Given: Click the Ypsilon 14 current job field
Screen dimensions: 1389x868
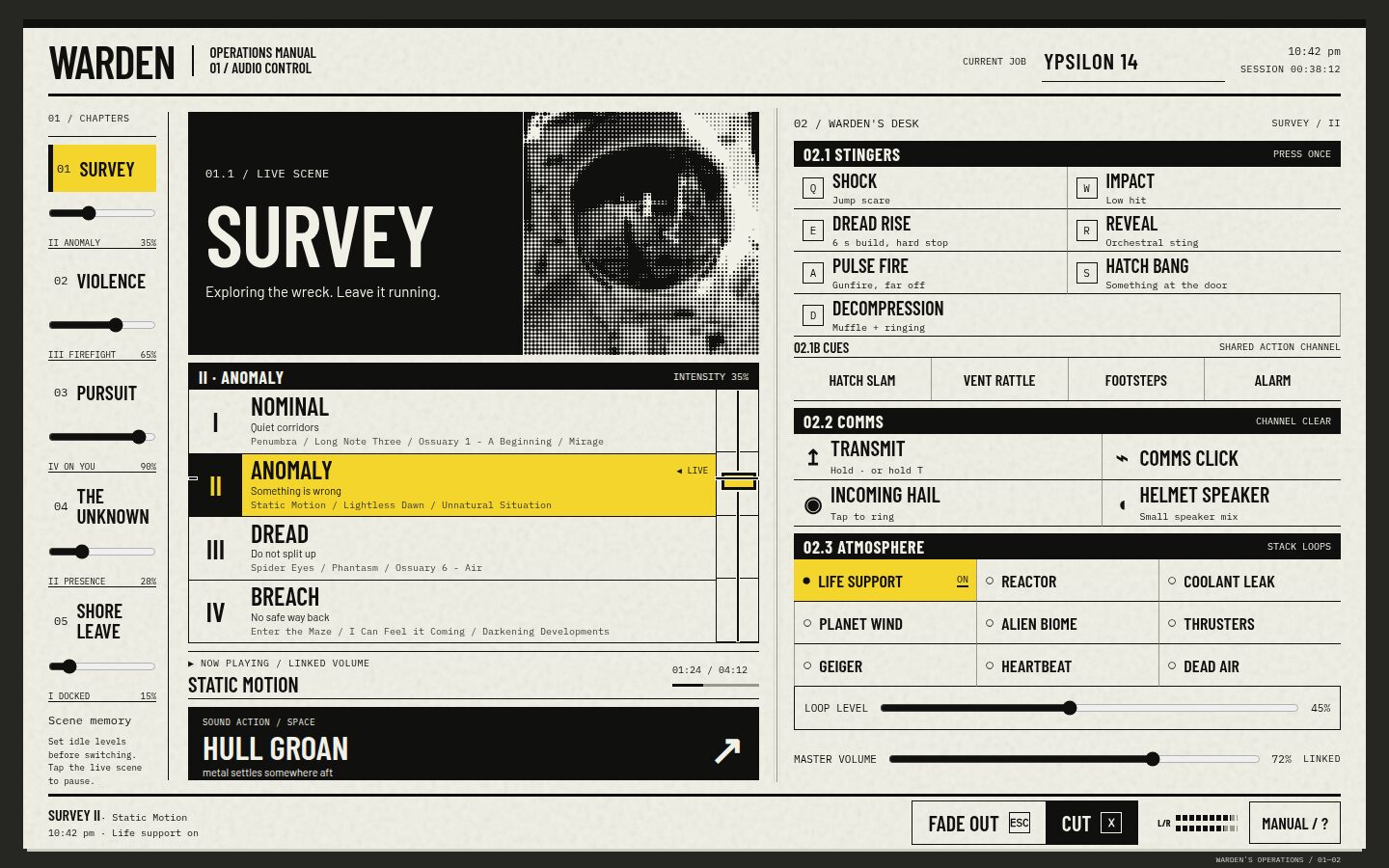Looking at the screenshot, I should click(1133, 63).
